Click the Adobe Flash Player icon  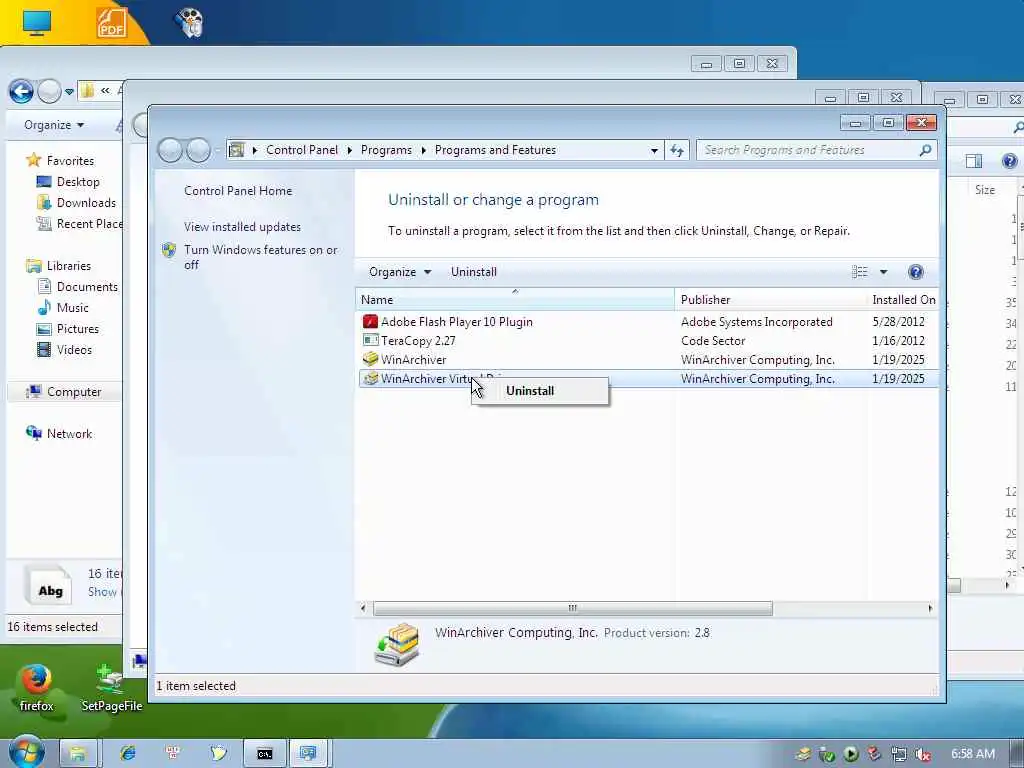click(x=370, y=321)
